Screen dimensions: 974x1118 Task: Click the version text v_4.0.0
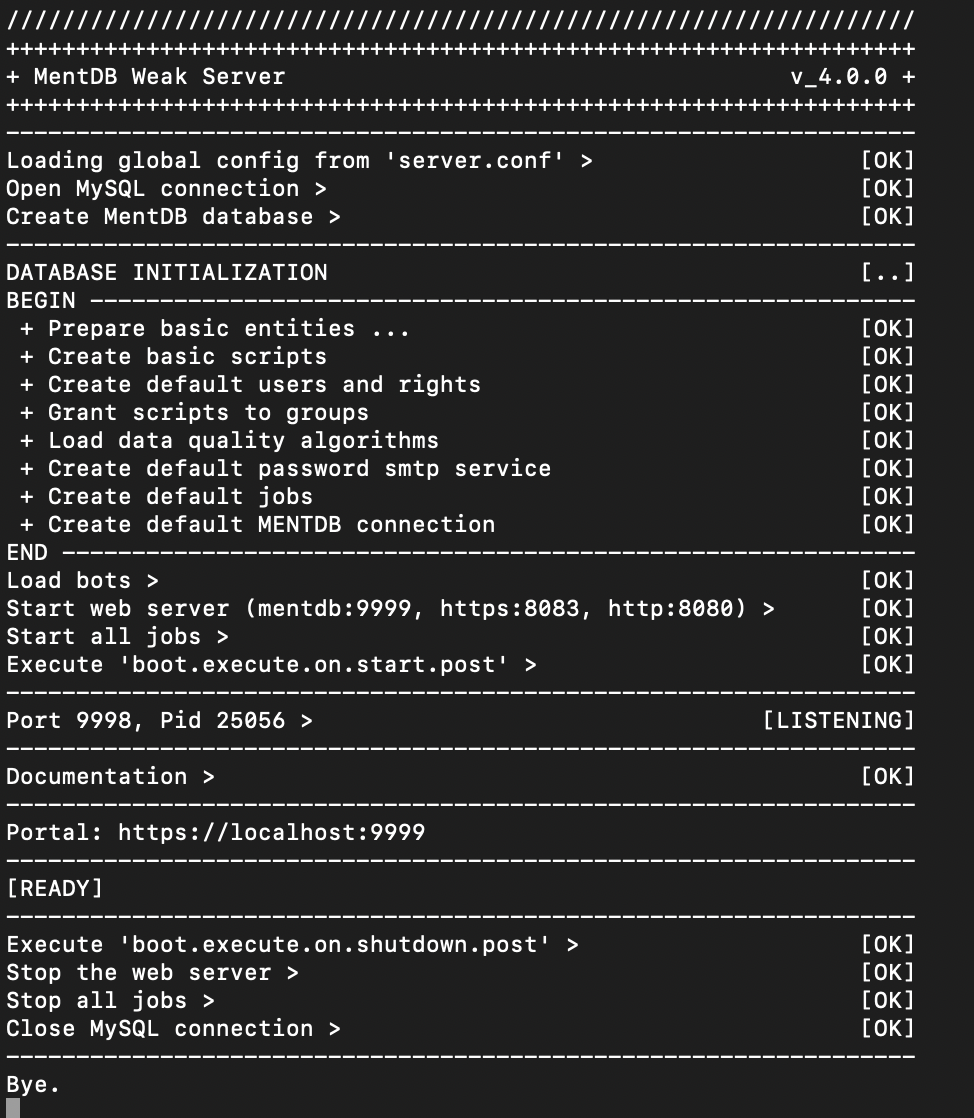838,77
